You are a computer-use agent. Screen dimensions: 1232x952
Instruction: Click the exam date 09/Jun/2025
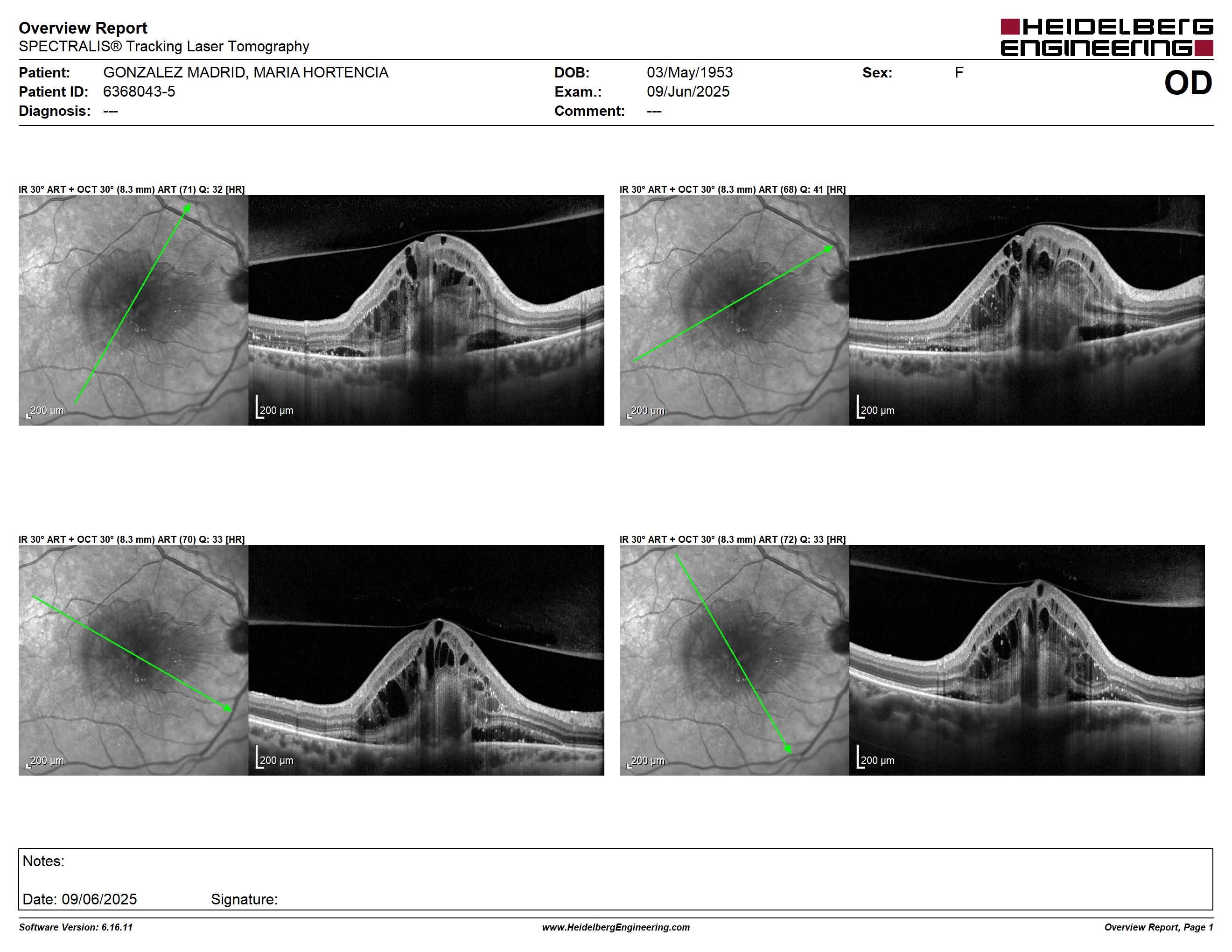pos(688,91)
